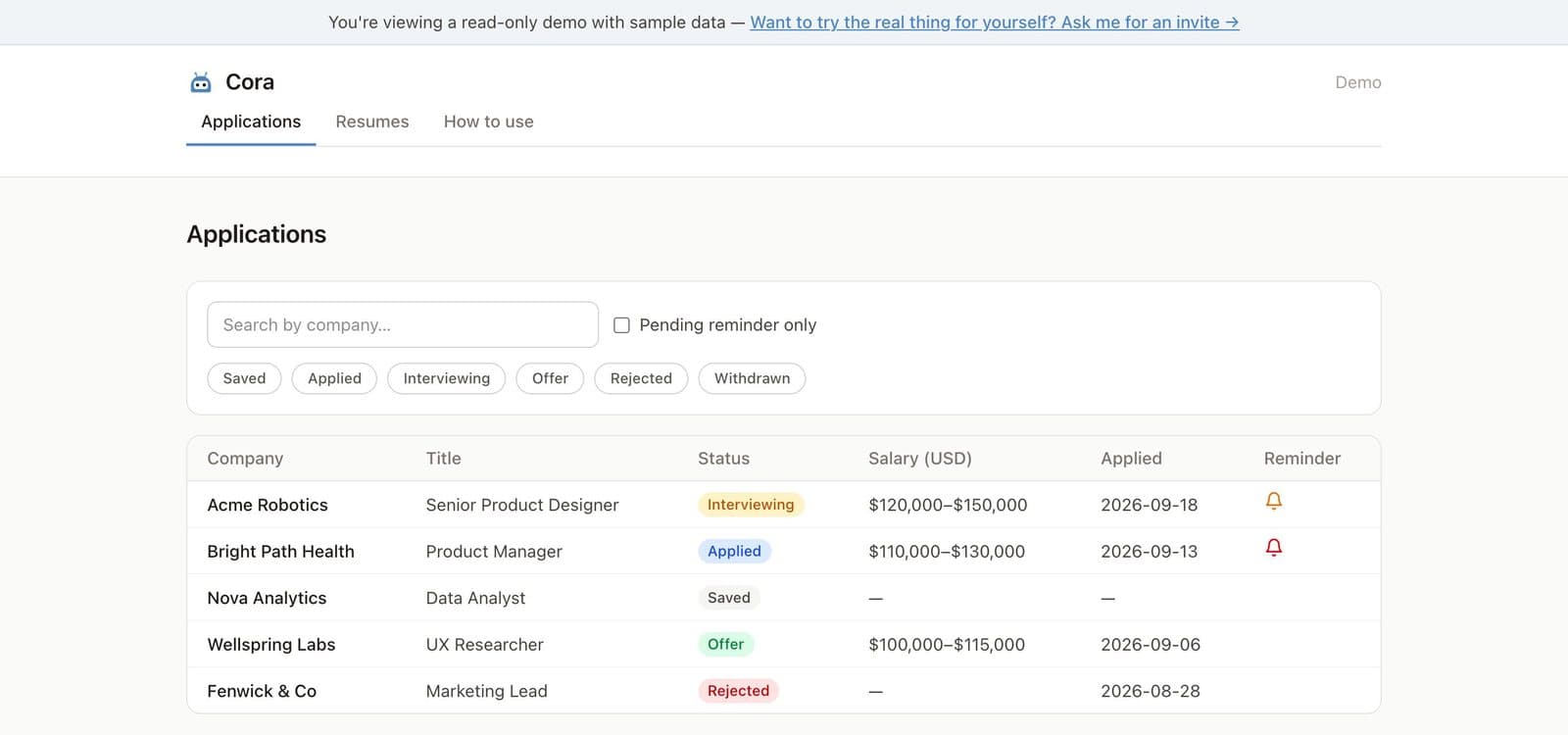
Task: Click the Title column header
Action: (443, 459)
